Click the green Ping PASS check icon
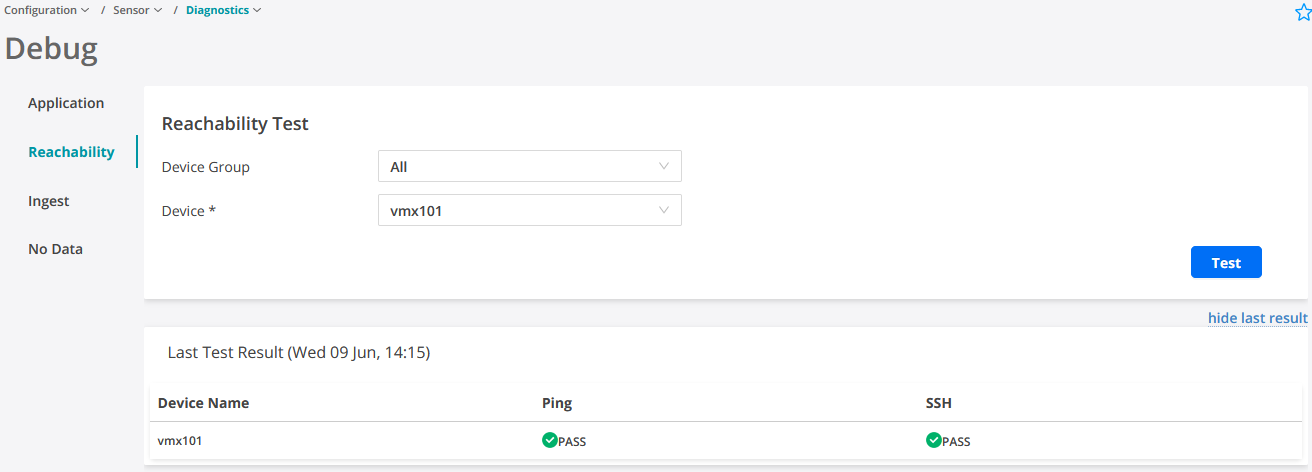 pyautogui.click(x=549, y=440)
